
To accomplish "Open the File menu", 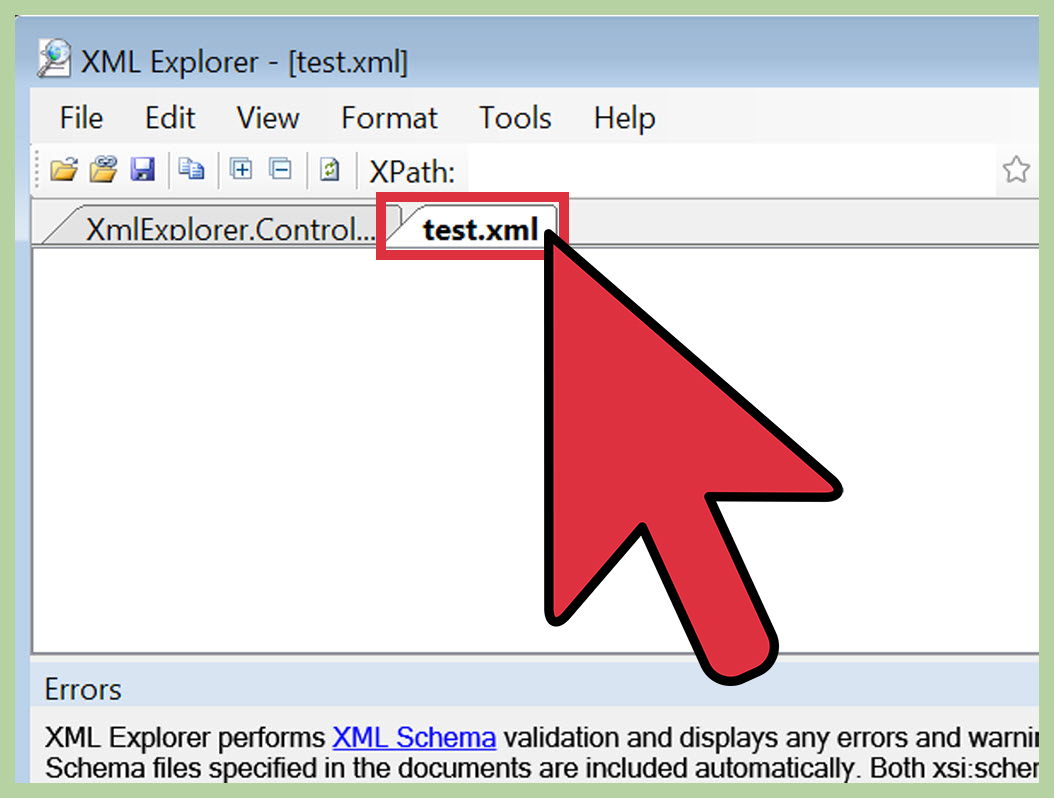I will pos(80,118).
